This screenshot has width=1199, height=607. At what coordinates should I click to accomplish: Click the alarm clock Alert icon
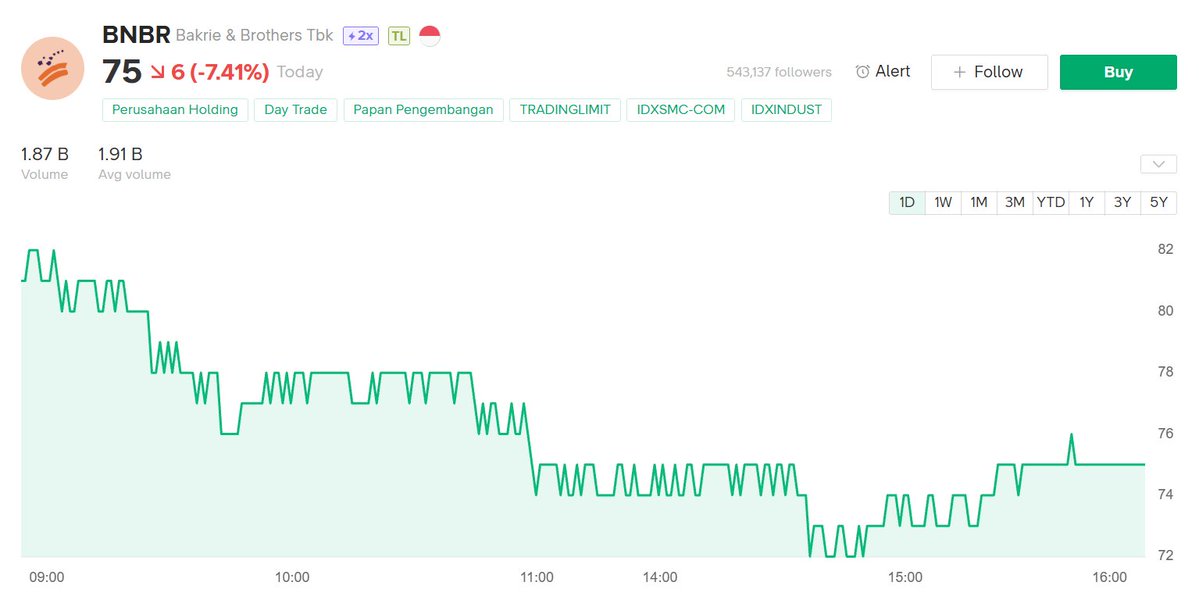tap(863, 72)
